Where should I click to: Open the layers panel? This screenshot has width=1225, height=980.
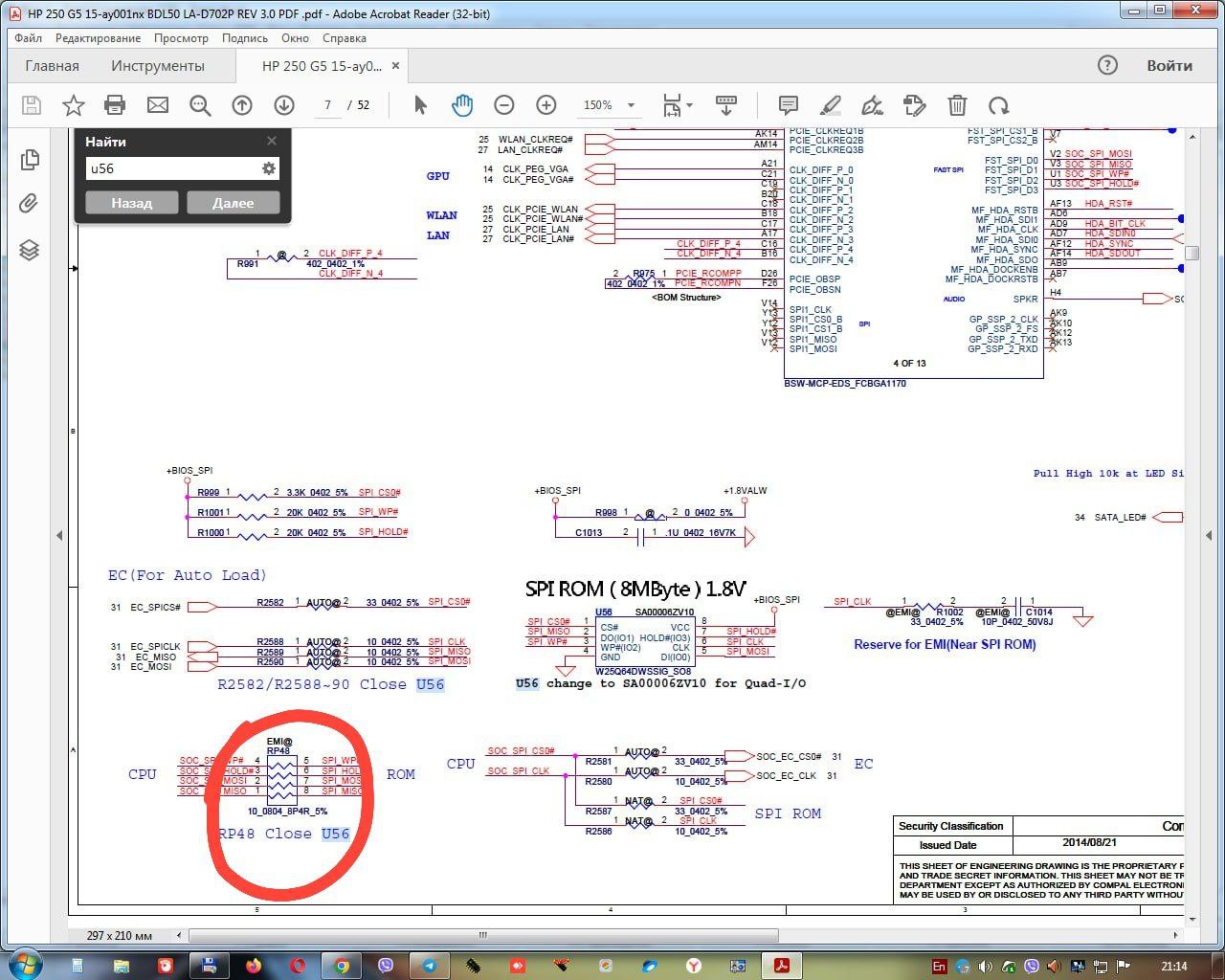(30, 250)
